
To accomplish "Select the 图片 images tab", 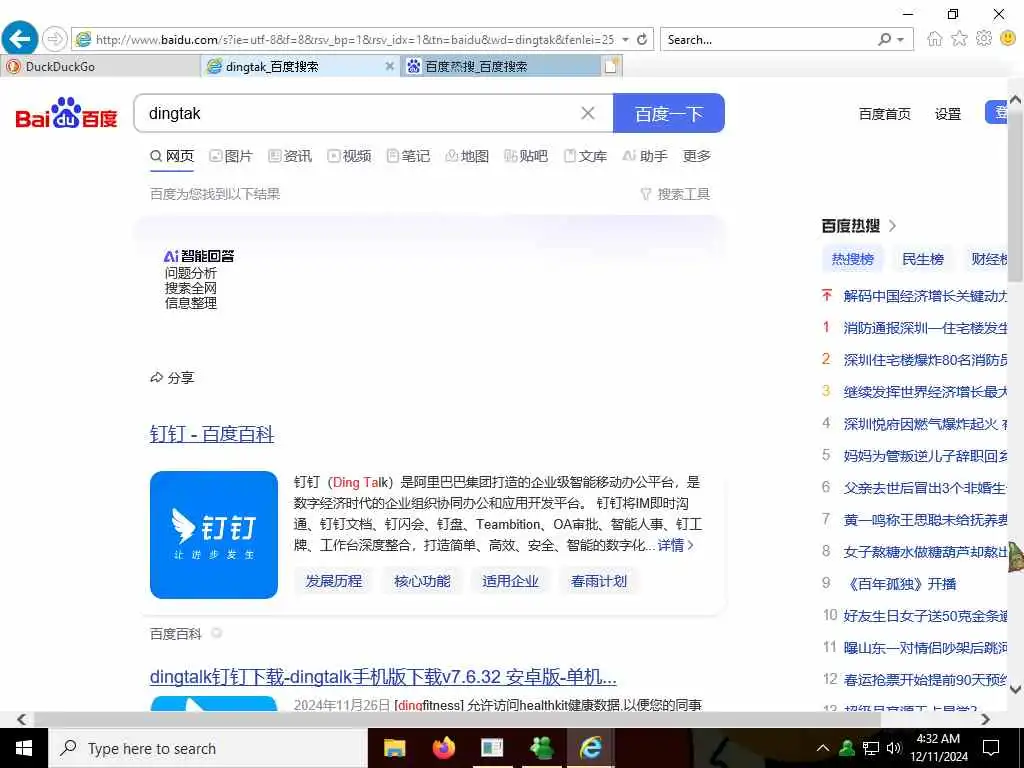I will 231,156.
